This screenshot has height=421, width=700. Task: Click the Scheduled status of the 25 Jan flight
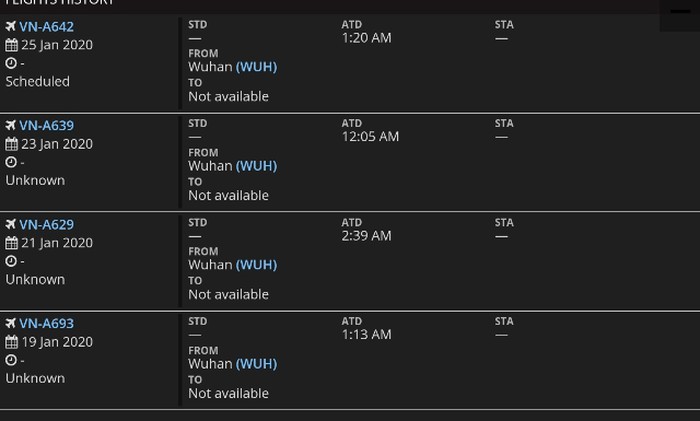pos(38,82)
